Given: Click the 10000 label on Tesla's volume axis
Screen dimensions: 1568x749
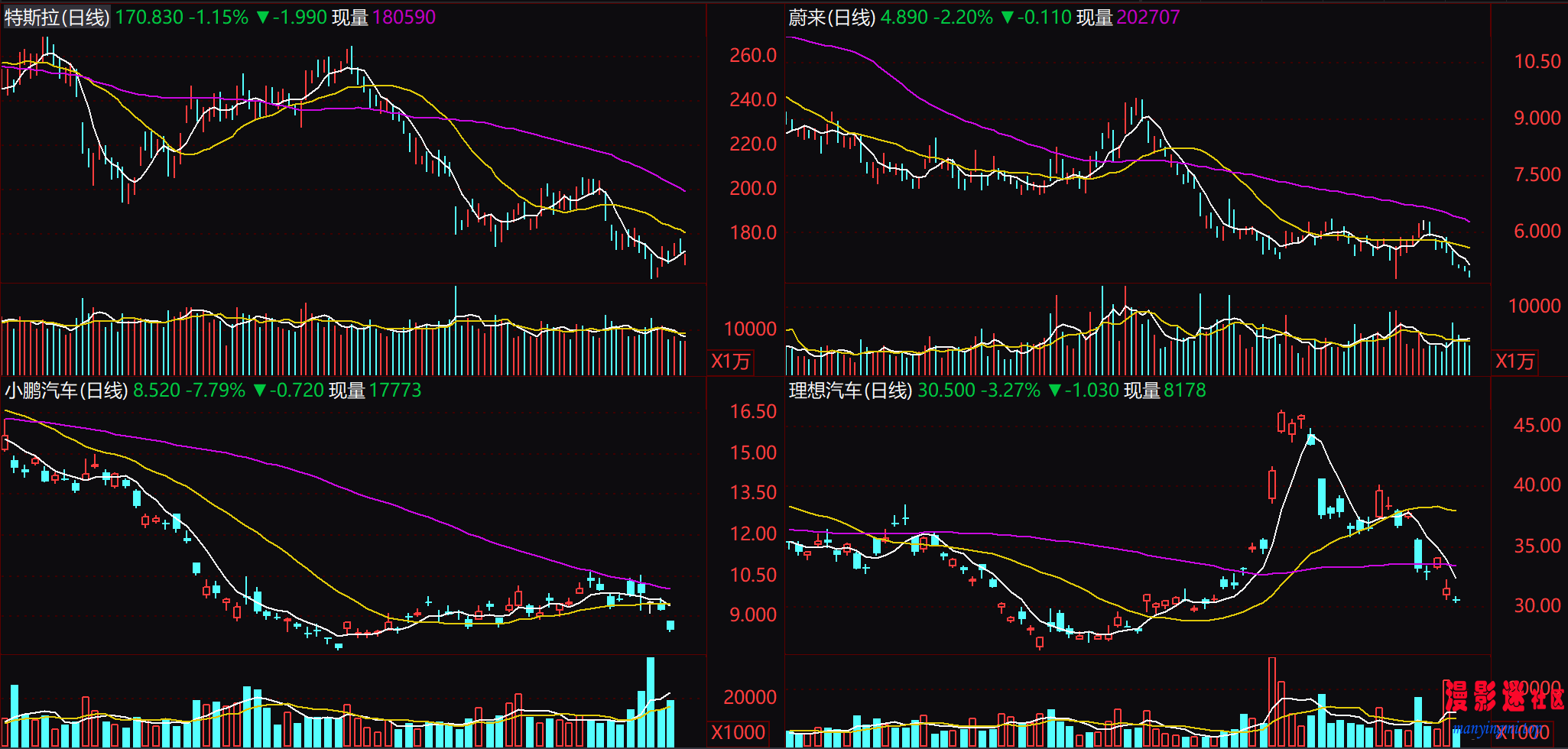Looking at the screenshot, I should (x=750, y=329).
